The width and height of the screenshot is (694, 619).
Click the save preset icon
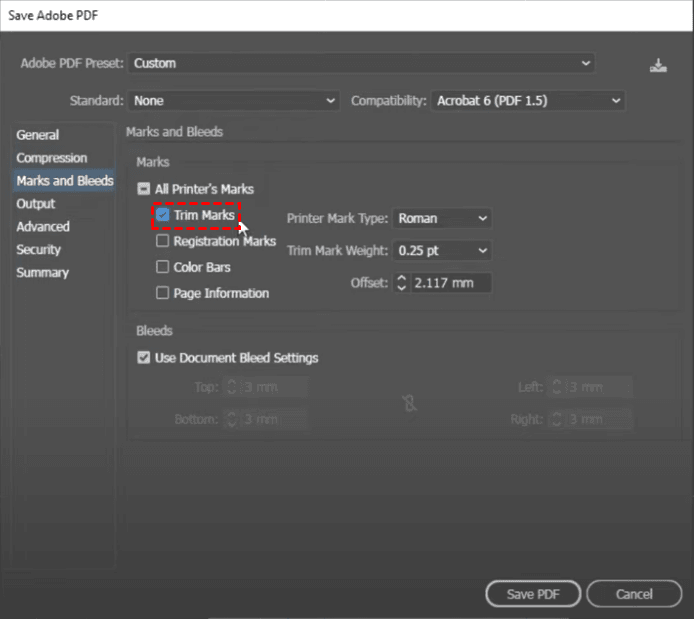(658, 65)
